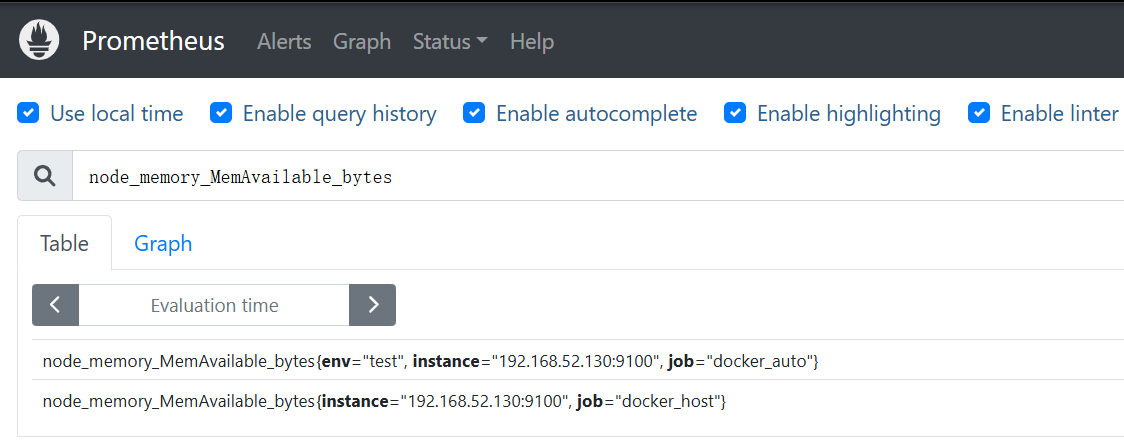The height and width of the screenshot is (447, 1124).
Task: Toggle the Use local time checkbox
Action: 28,113
